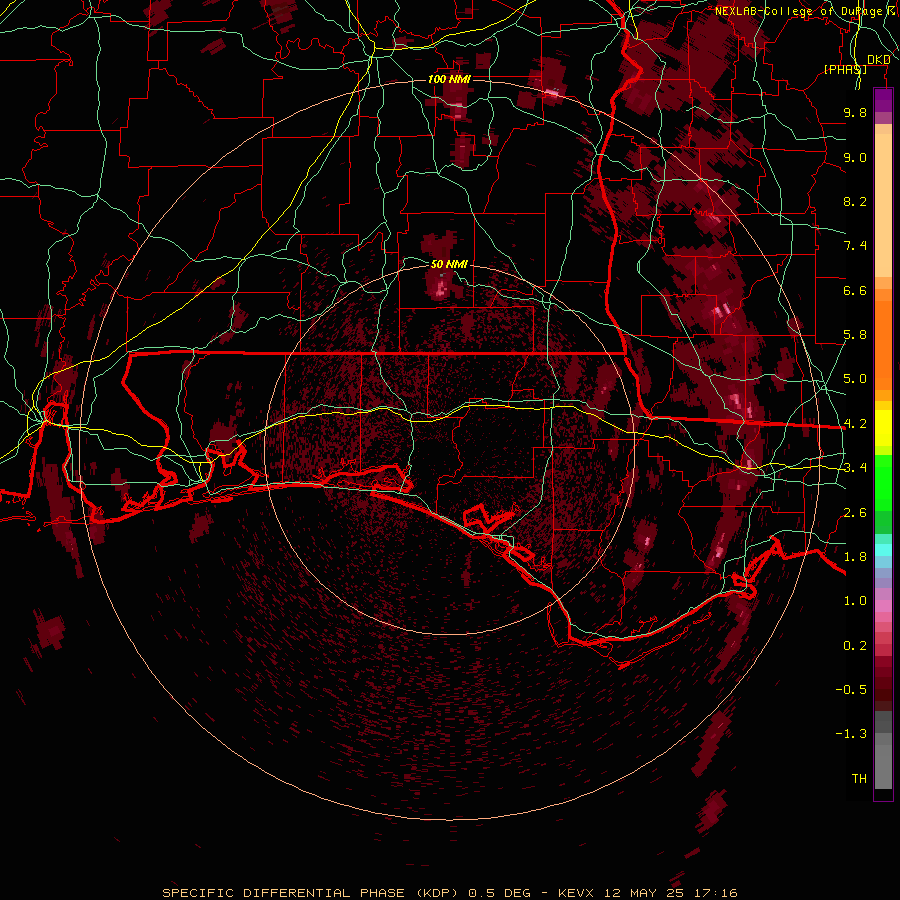
Task: Click the 8.2 value on the color scale
Action: pyautogui.click(x=855, y=201)
